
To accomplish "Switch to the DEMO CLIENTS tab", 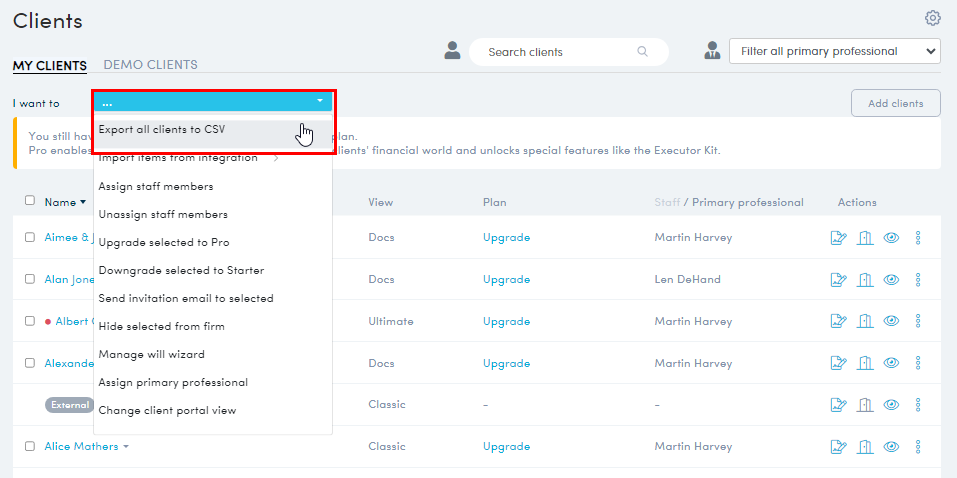I will [x=150, y=65].
